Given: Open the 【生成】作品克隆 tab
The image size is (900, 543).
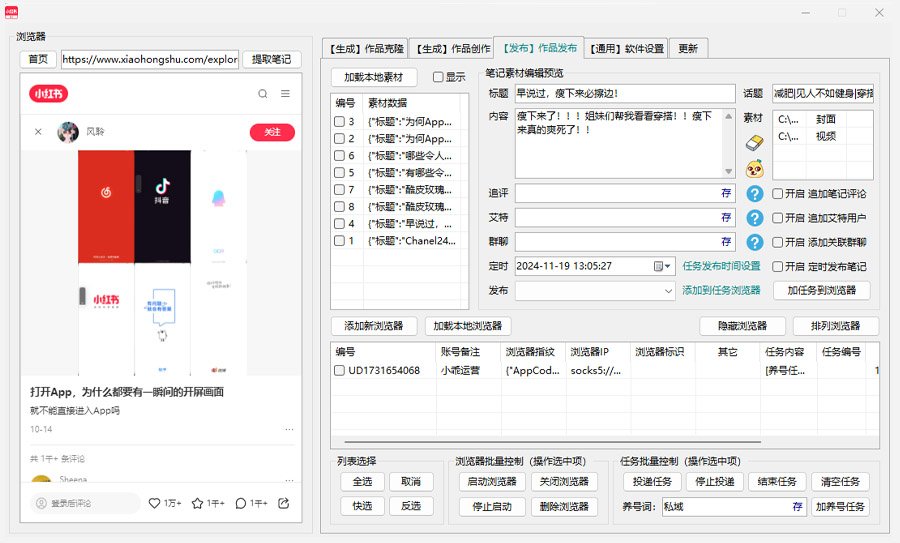Looking at the screenshot, I should point(365,48).
